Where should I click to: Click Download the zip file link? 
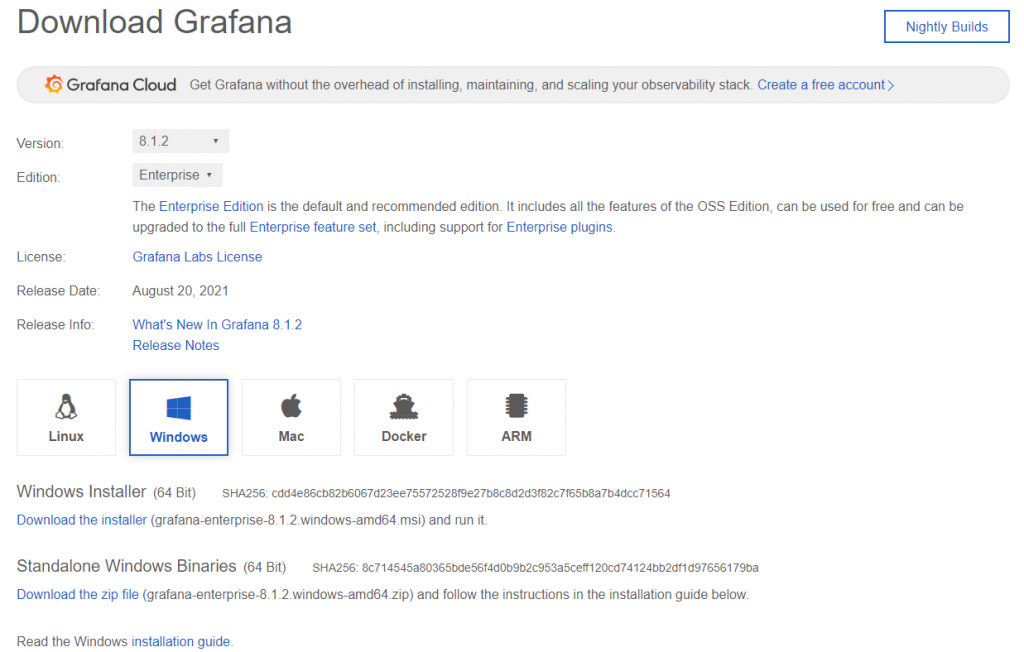78,595
